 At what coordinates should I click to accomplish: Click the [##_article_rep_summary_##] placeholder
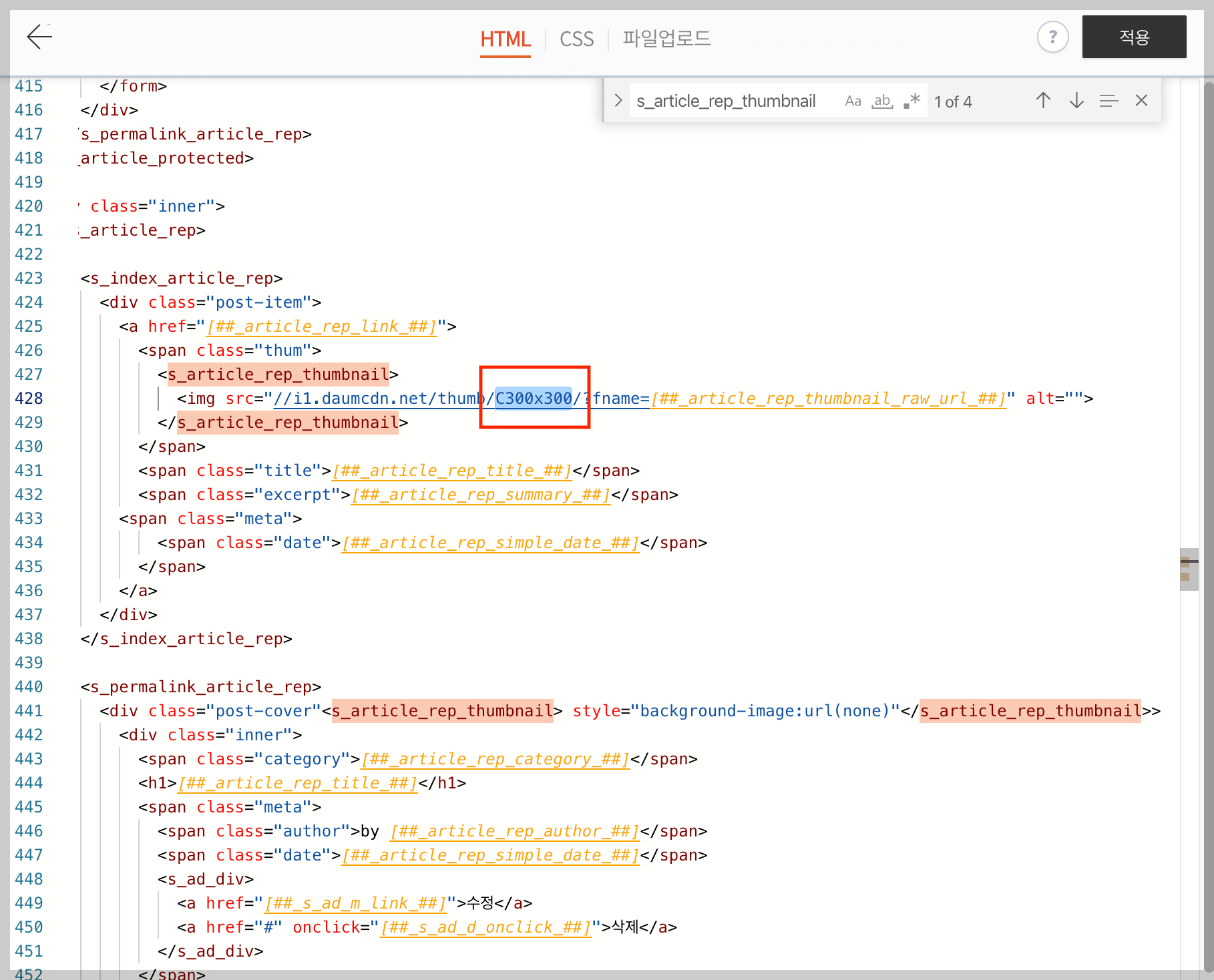click(481, 495)
